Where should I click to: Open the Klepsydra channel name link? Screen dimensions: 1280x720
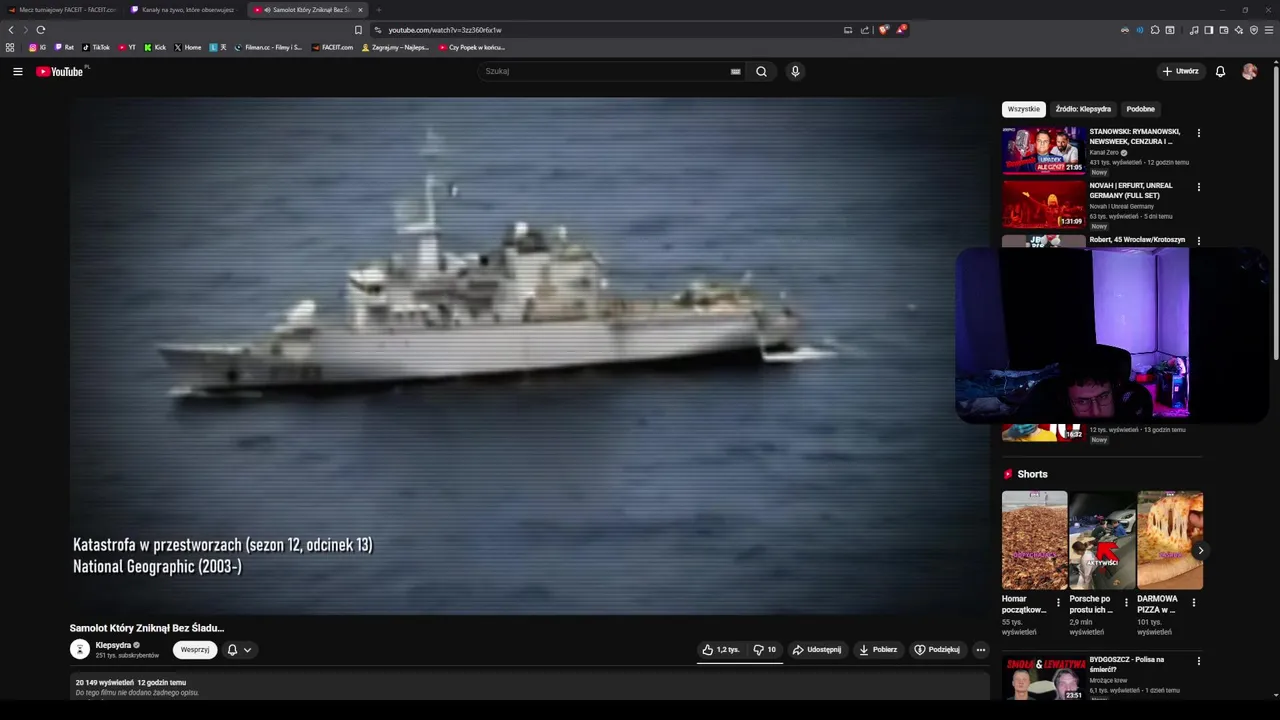113,645
